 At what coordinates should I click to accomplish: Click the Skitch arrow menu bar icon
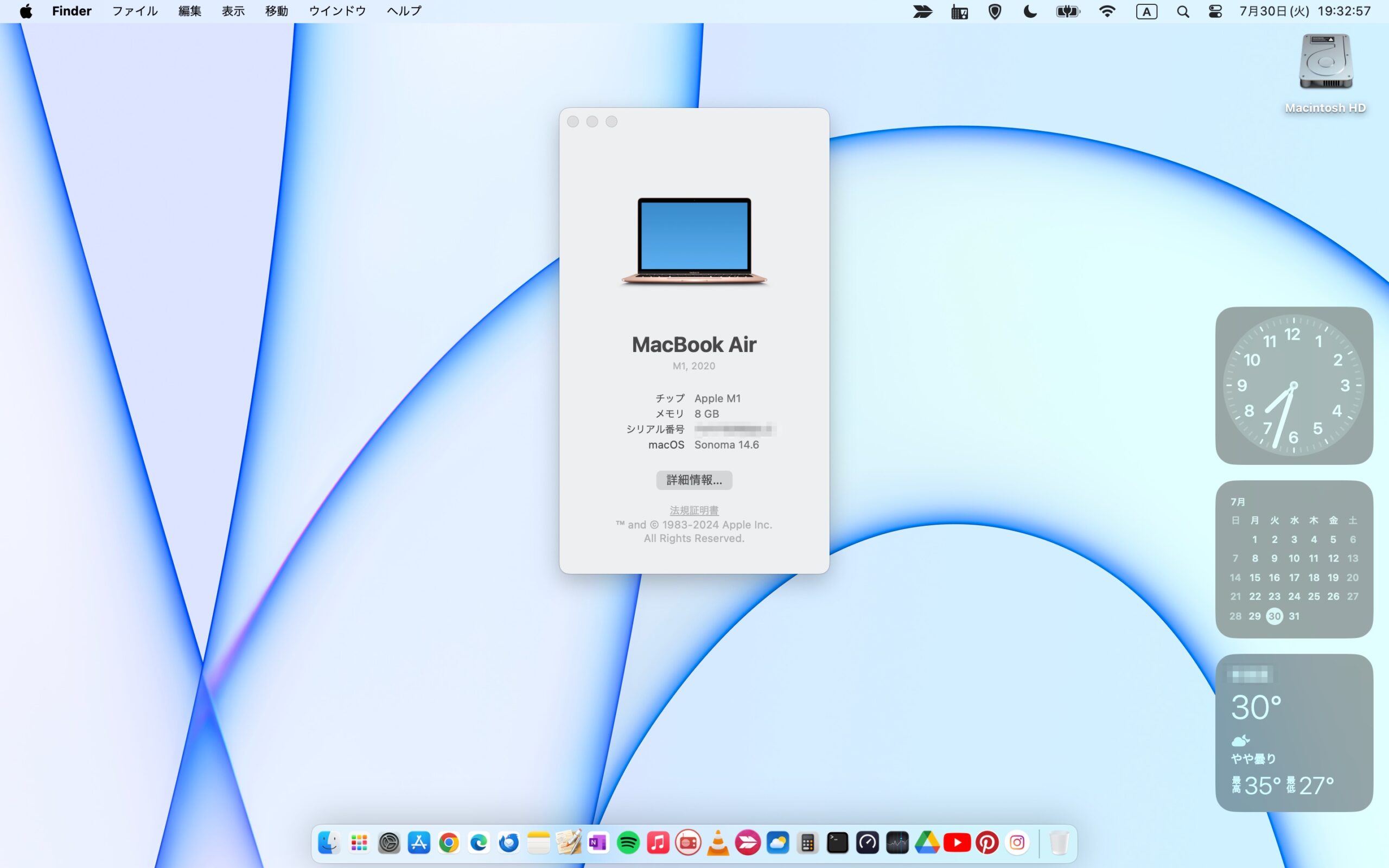[x=922, y=11]
